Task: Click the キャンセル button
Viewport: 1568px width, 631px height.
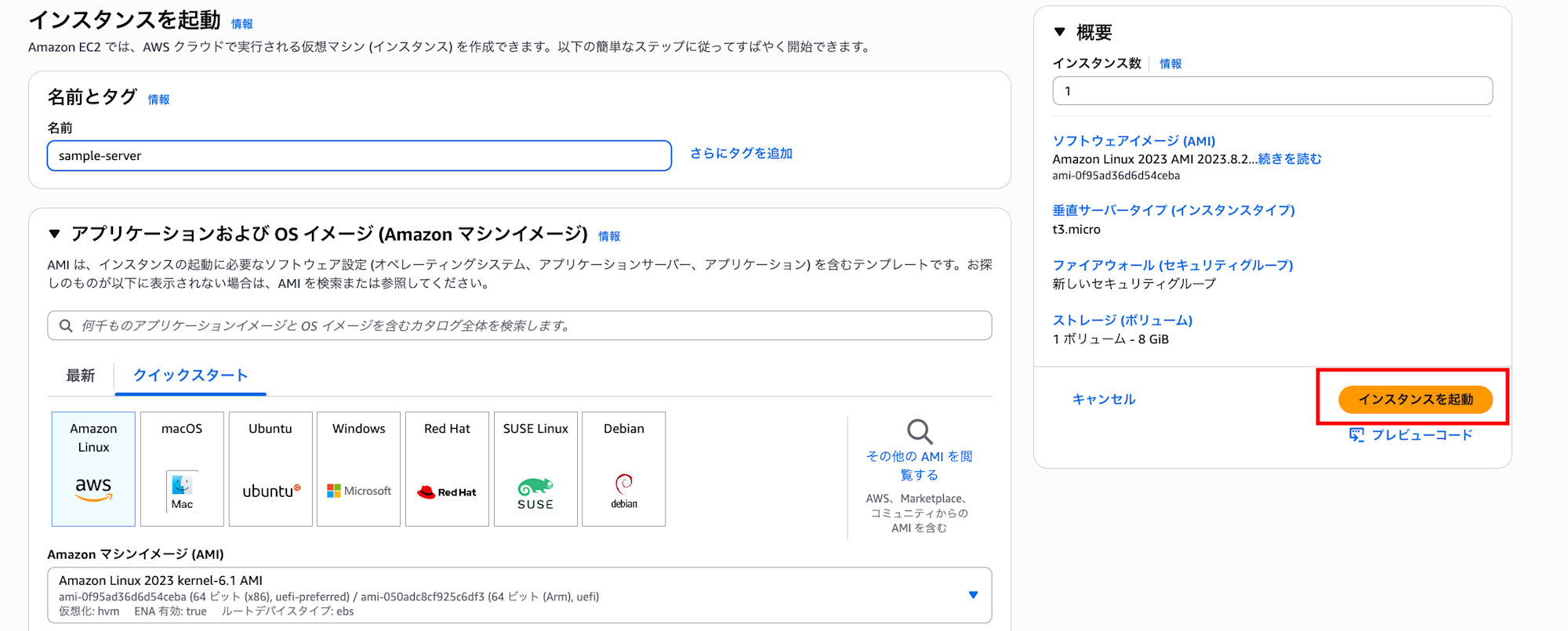Action: (x=1104, y=399)
